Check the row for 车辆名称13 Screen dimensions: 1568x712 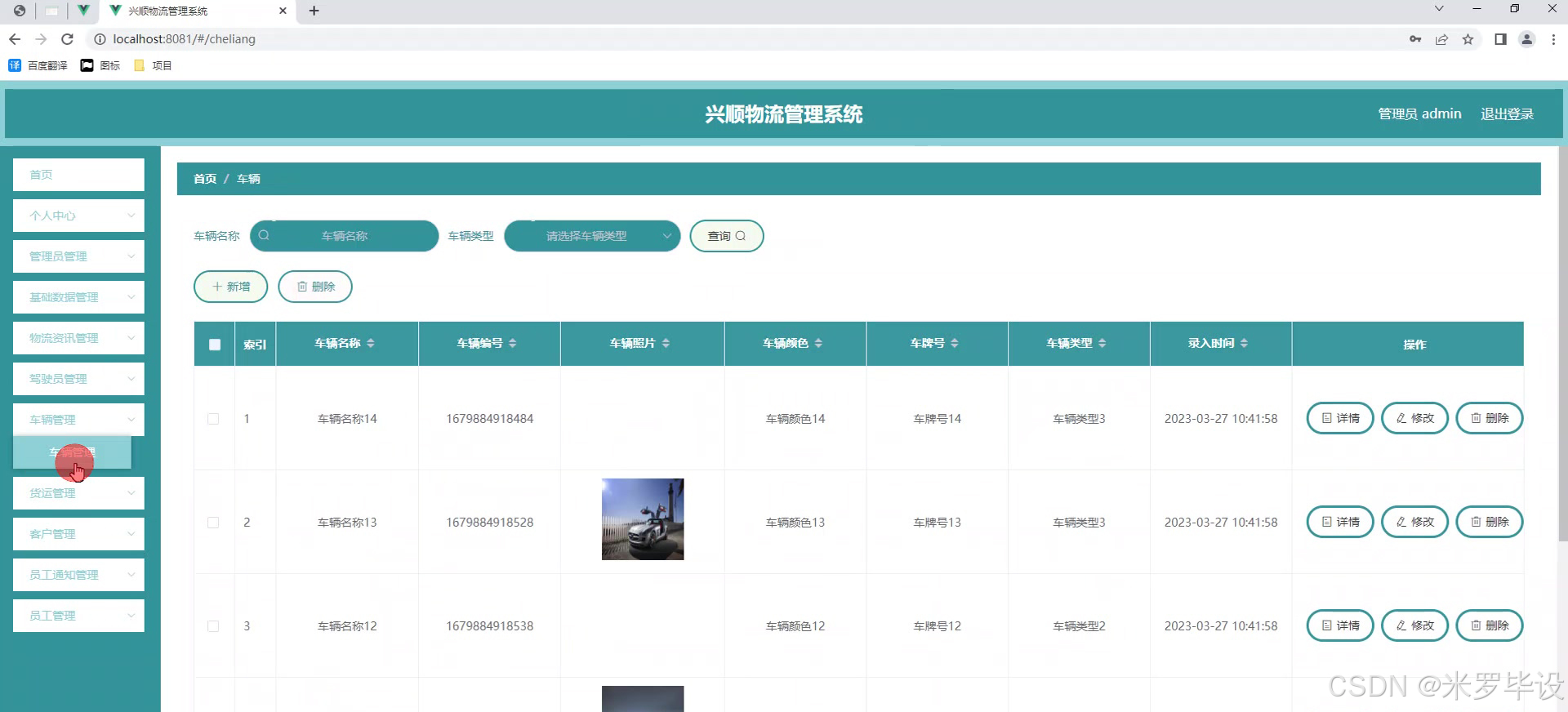coord(213,523)
